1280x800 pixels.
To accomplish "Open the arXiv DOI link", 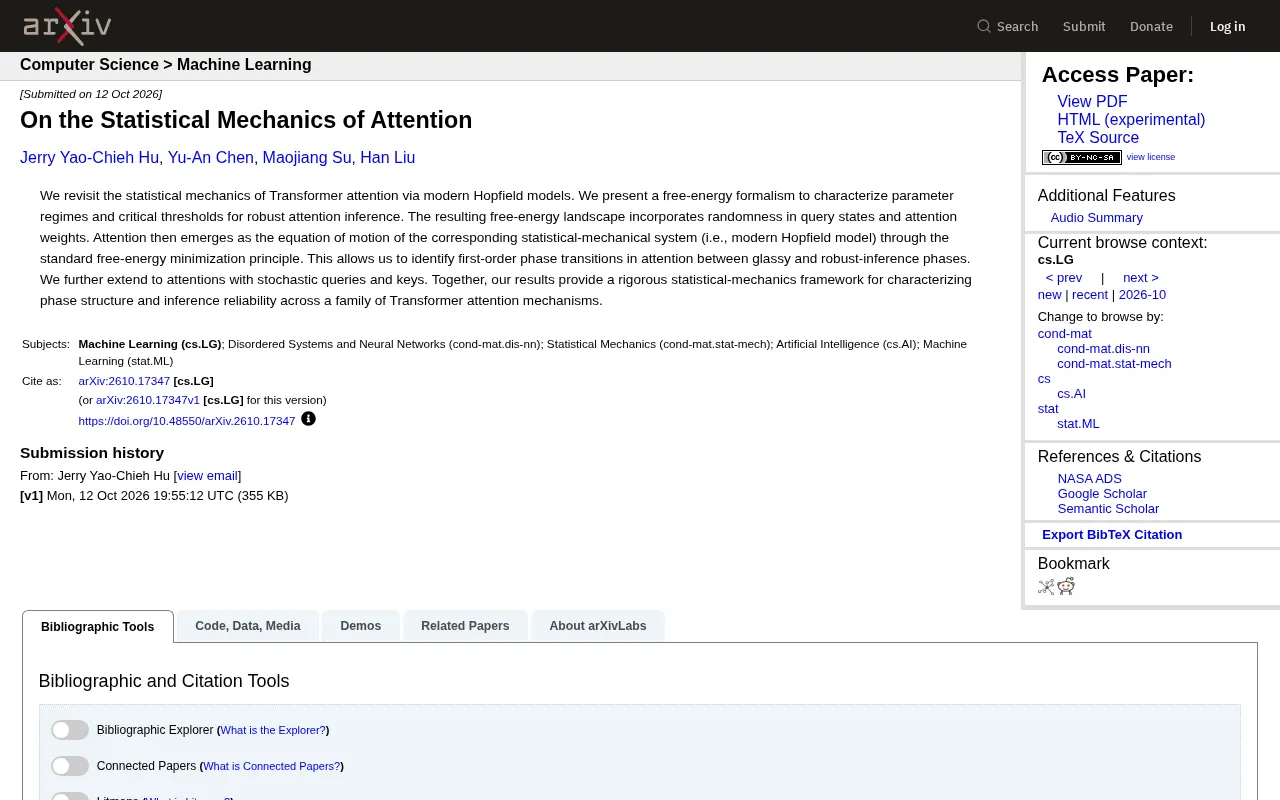I will tap(187, 421).
